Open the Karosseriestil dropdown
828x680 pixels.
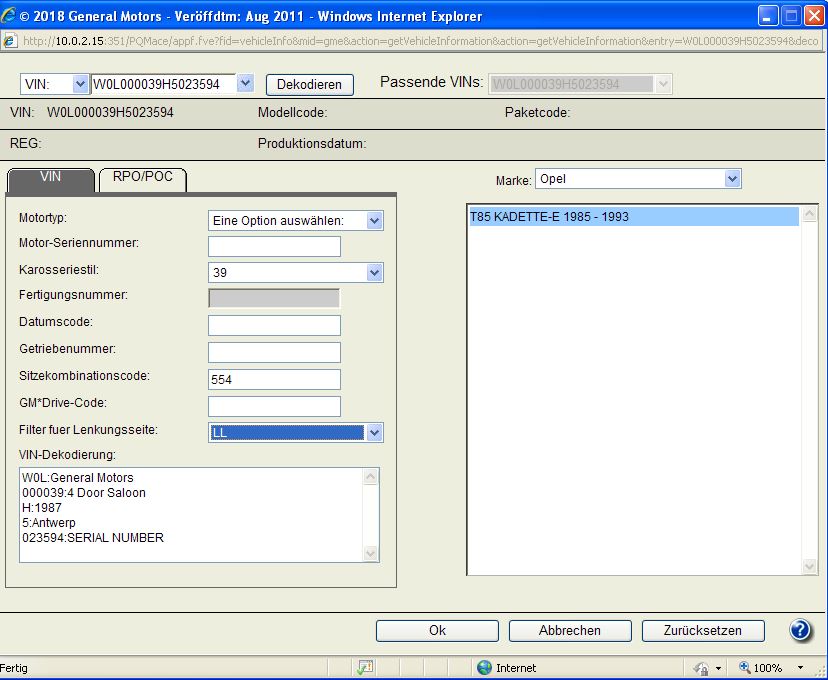tap(374, 272)
